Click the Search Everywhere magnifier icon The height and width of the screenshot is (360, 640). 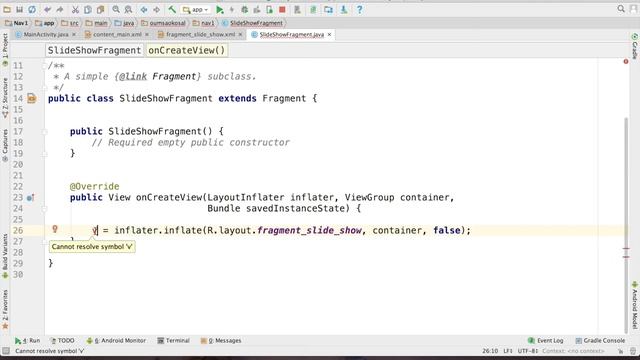(x=621, y=9)
